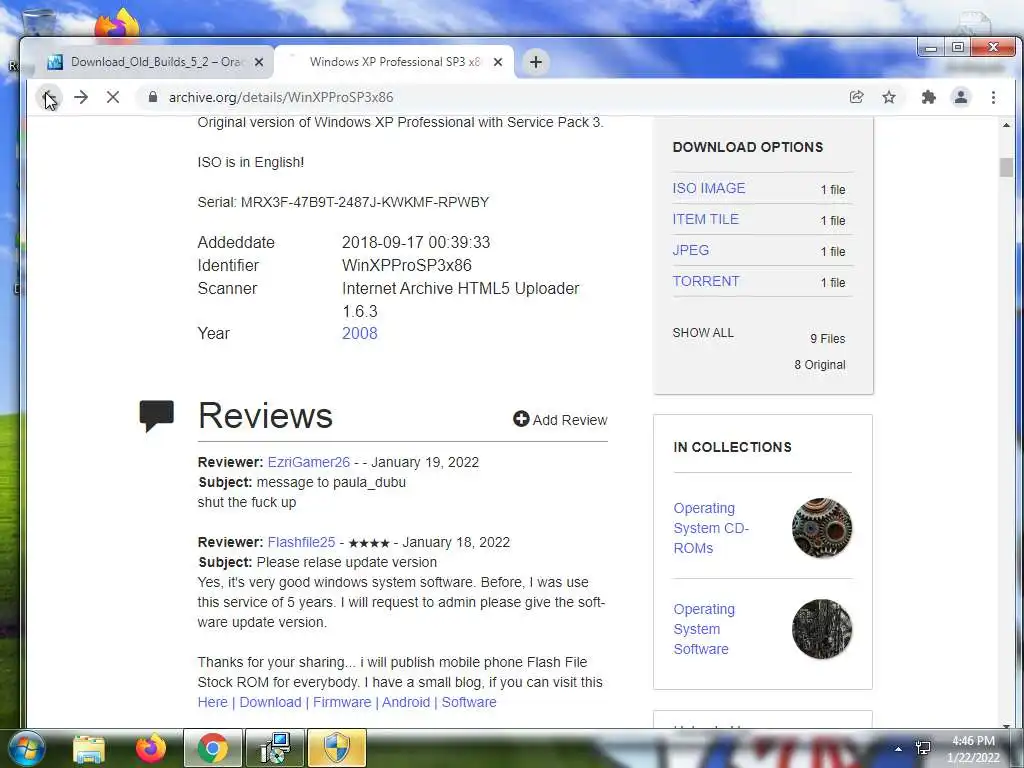This screenshot has width=1024, height=768.
Task: Open Operating System Software collection link
Action: click(x=704, y=629)
